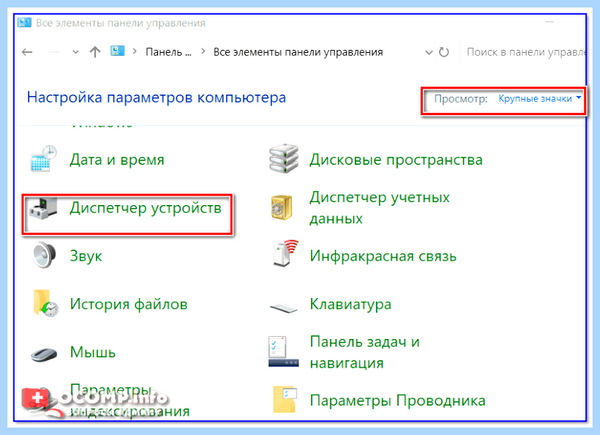Open 'Инфракрасная связь' link
This screenshot has height=435, width=600.
pyautogui.click(x=383, y=256)
